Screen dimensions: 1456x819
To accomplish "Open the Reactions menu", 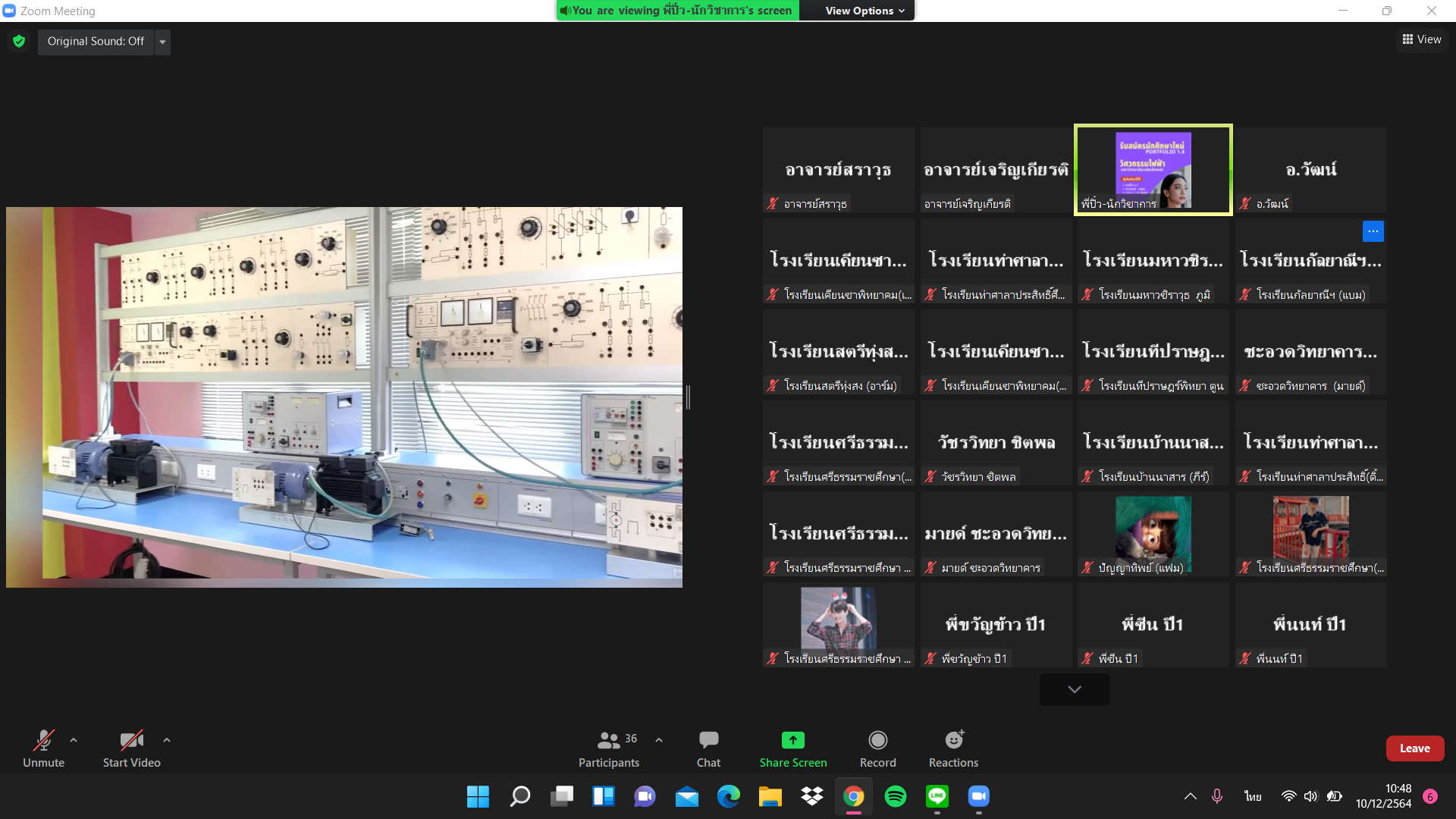I will 953,748.
